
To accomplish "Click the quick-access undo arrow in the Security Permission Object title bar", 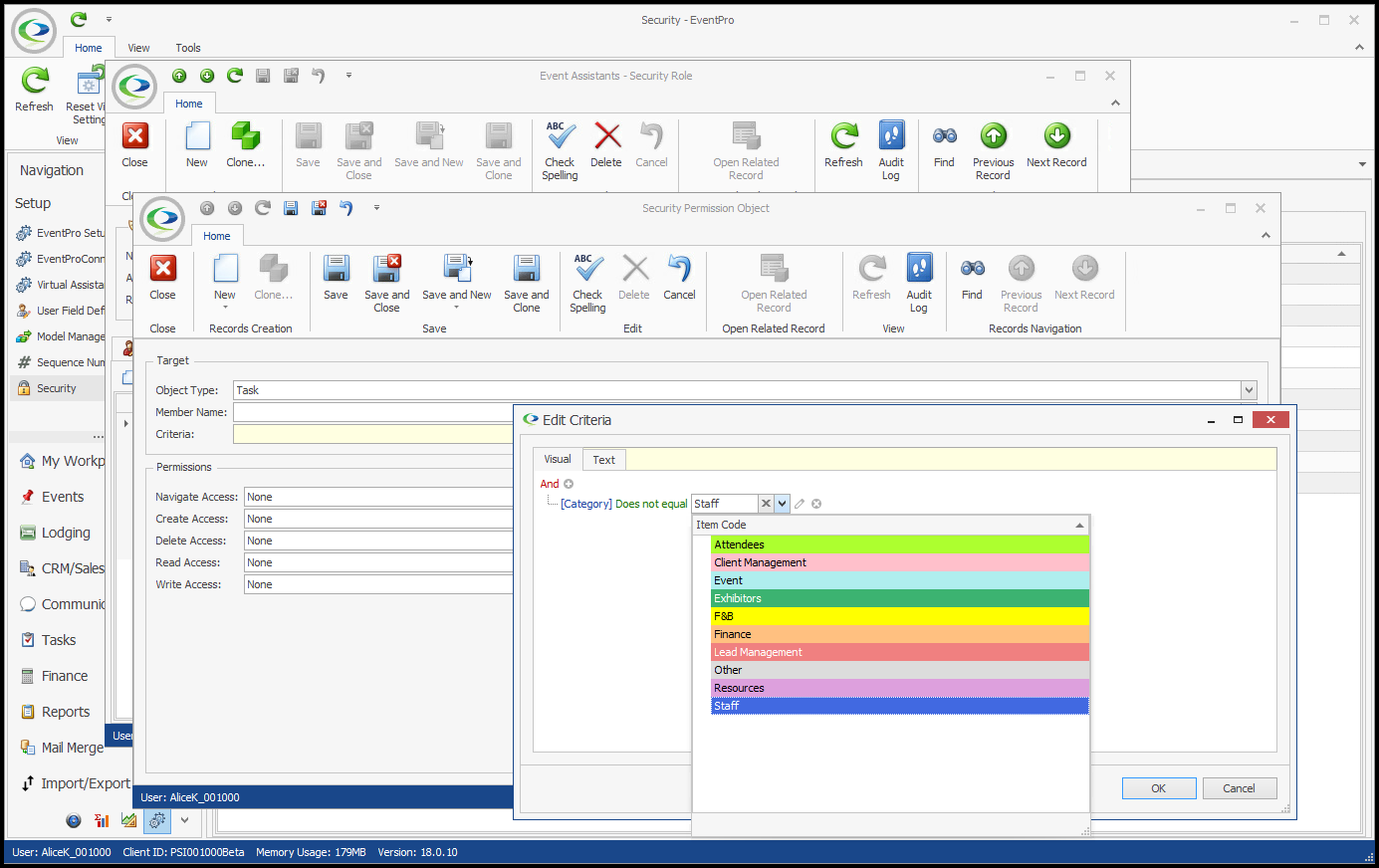I will 346,208.
